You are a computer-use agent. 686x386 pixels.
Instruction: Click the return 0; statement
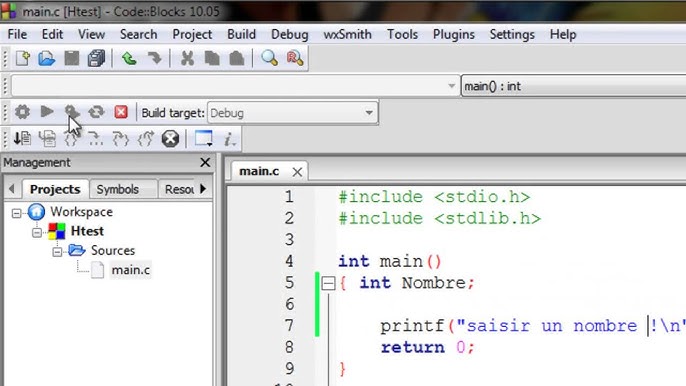[x=427, y=347]
